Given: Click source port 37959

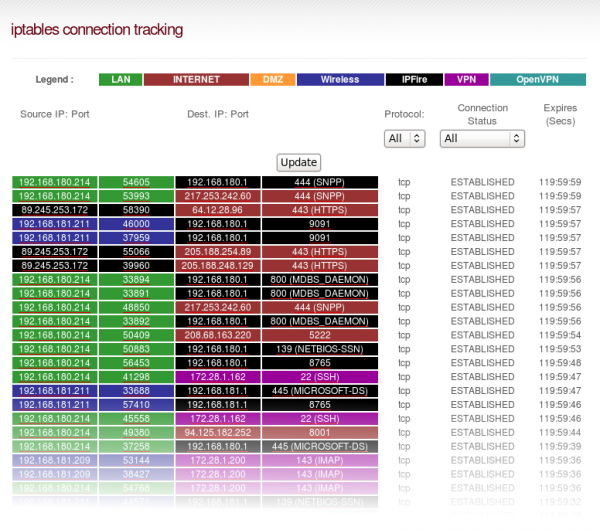Looking at the screenshot, I should [136, 238].
